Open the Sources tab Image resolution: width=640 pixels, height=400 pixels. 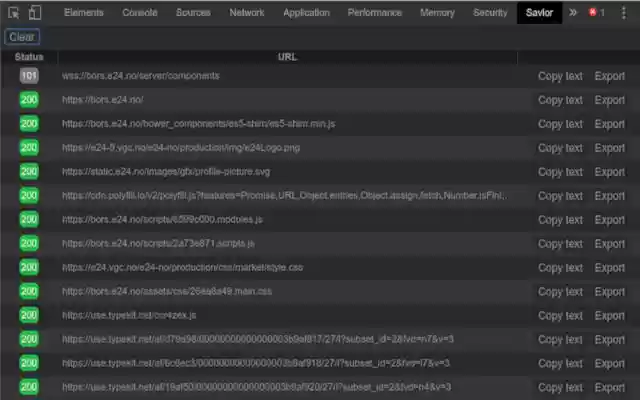click(x=193, y=13)
